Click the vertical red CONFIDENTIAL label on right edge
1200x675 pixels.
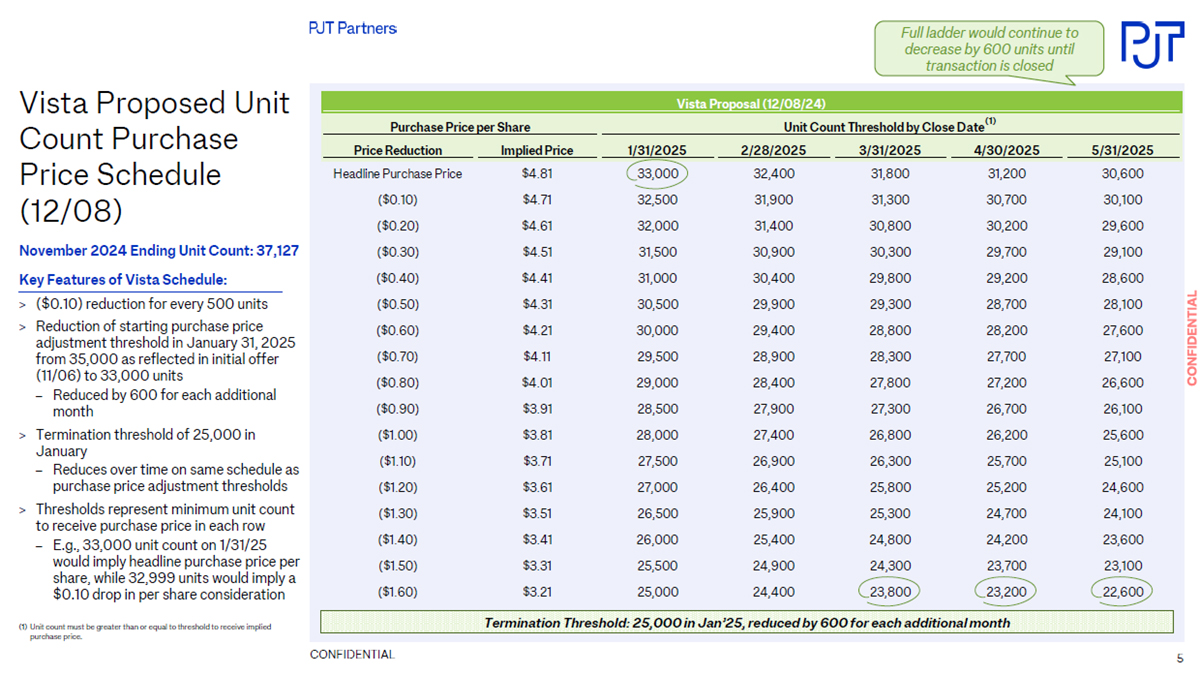point(1191,337)
